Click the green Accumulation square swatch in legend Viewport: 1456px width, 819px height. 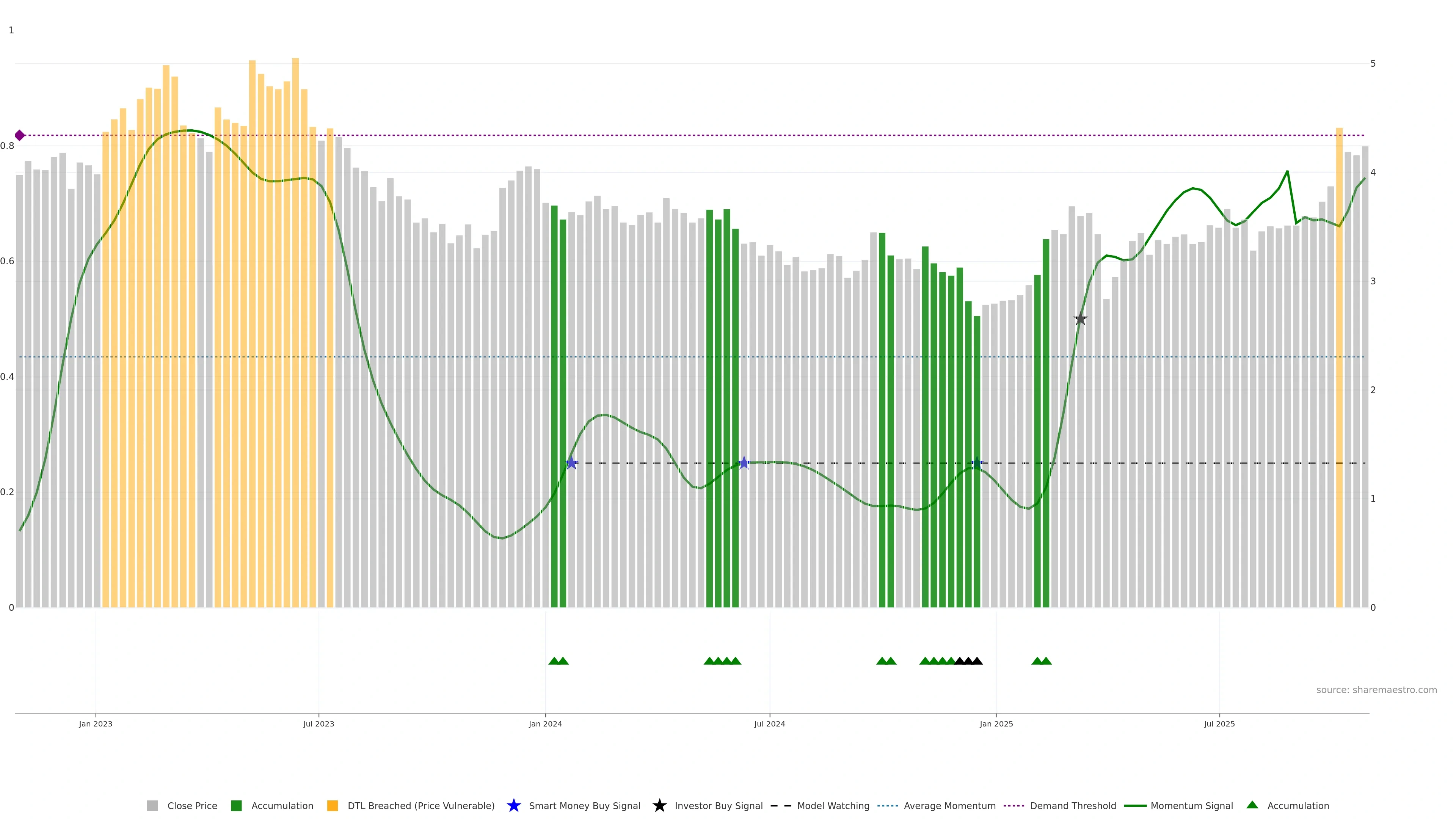coord(236,805)
